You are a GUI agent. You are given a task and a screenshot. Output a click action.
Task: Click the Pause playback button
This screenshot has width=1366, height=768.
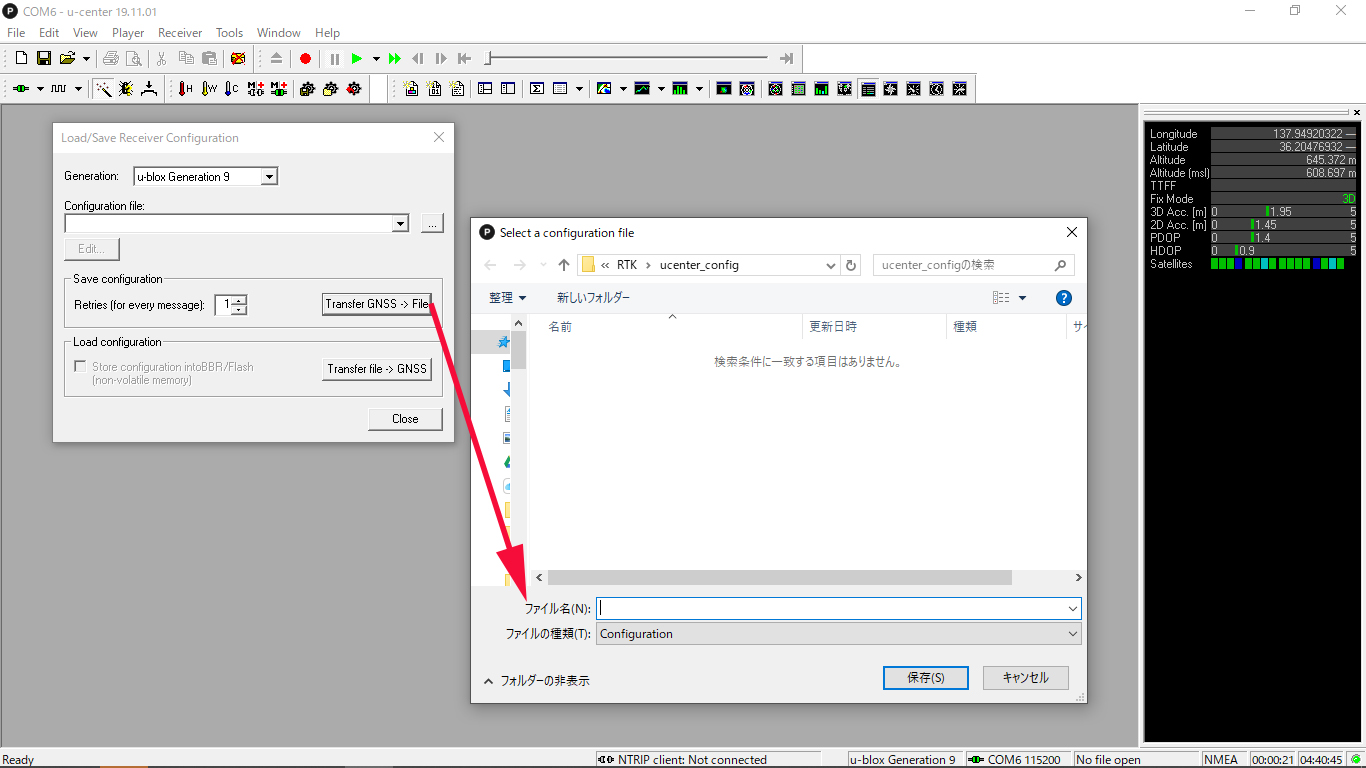point(335,59)
